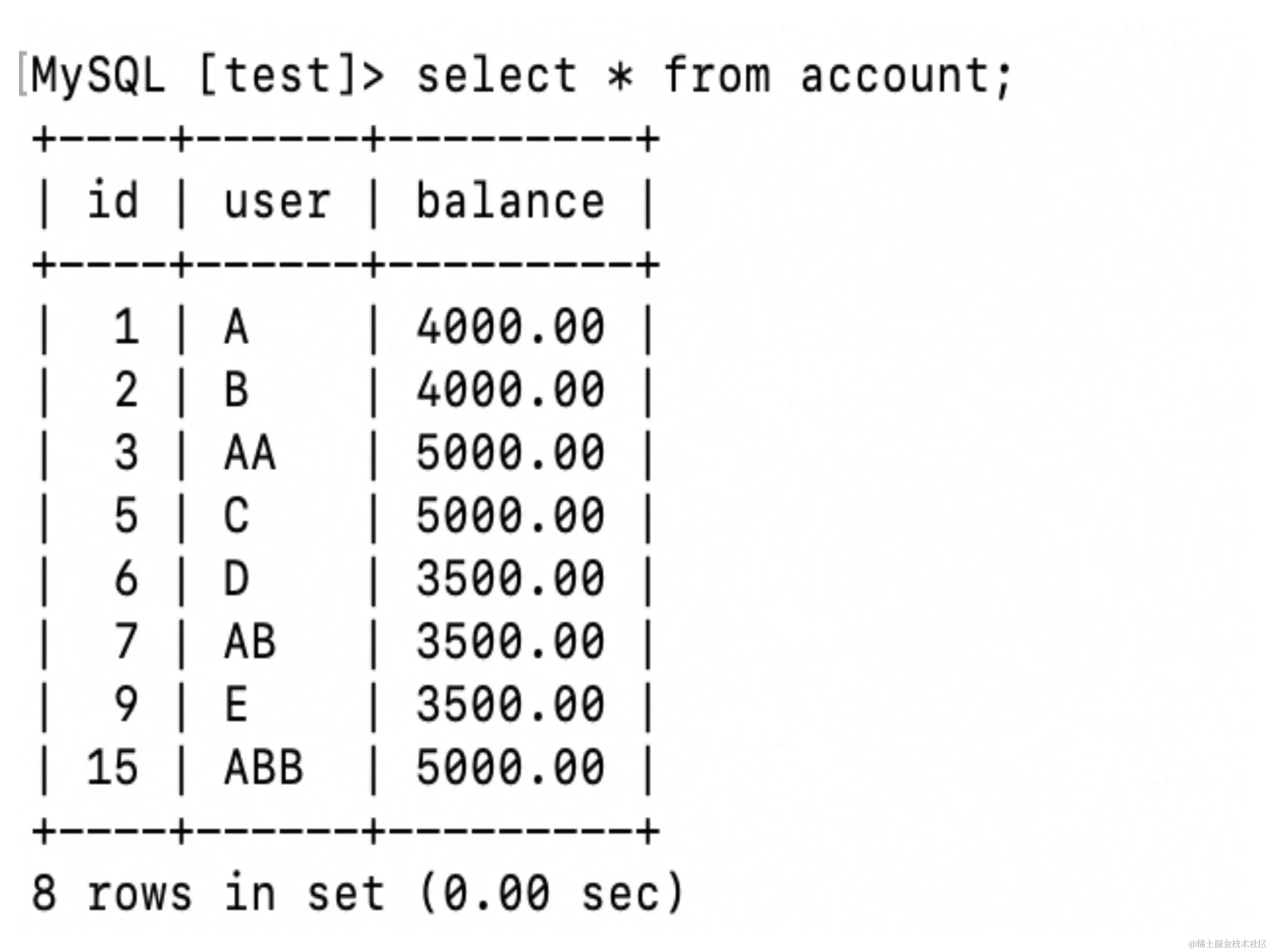Click the user column header
Screen dimensions: 1270x952
click(x=277, y=202)
